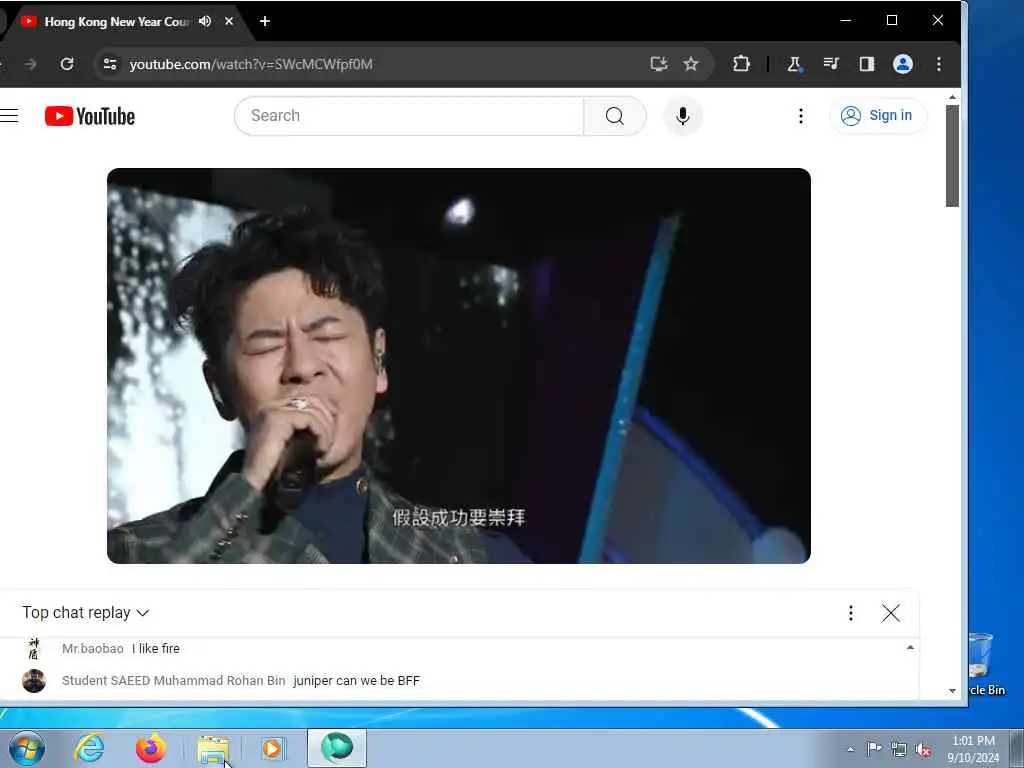The width and height of the screenshot is (1024, 768).
Task: Click Student SAEED's chat avatar
Action: click(x=34, y=680)
